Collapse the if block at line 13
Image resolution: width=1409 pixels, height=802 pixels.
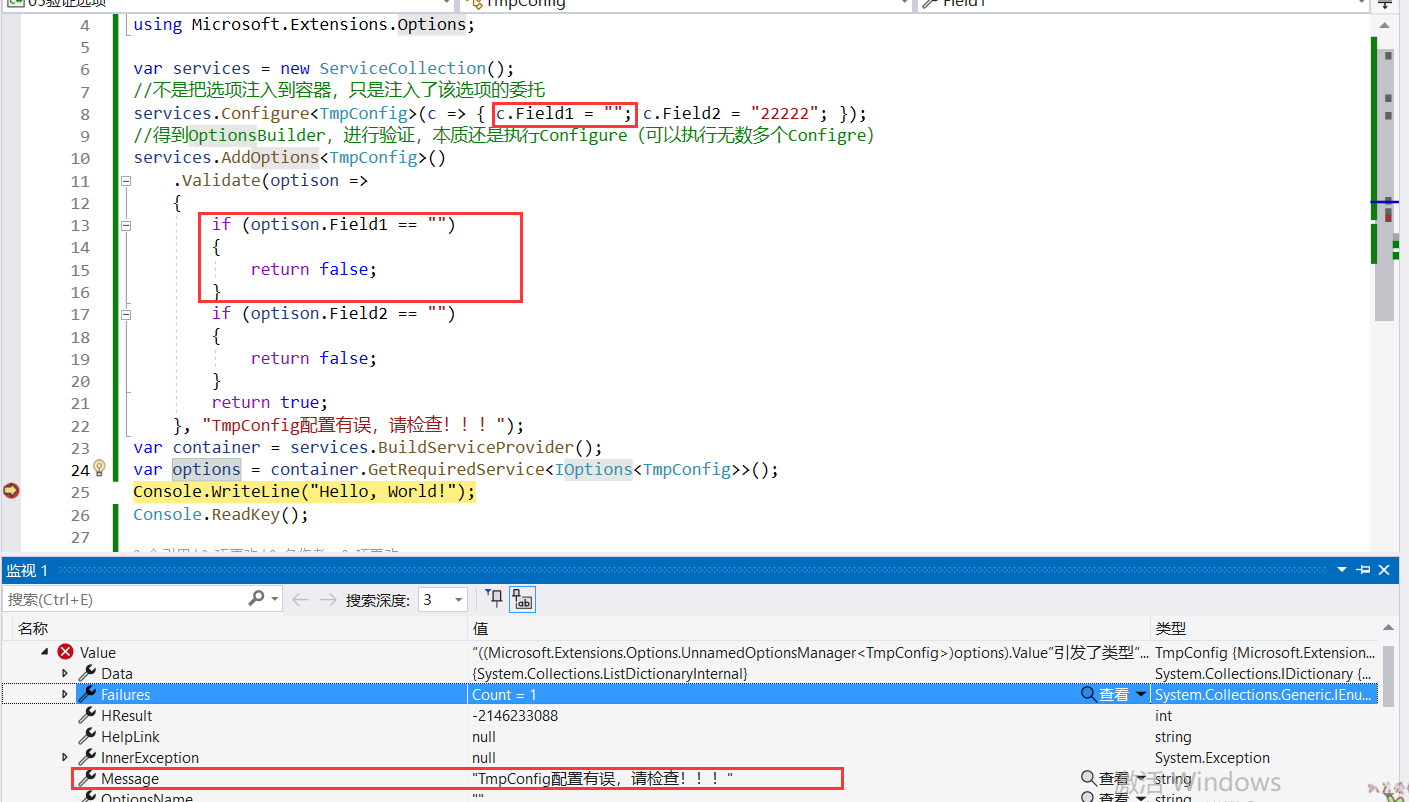click(x=126, y=225)
